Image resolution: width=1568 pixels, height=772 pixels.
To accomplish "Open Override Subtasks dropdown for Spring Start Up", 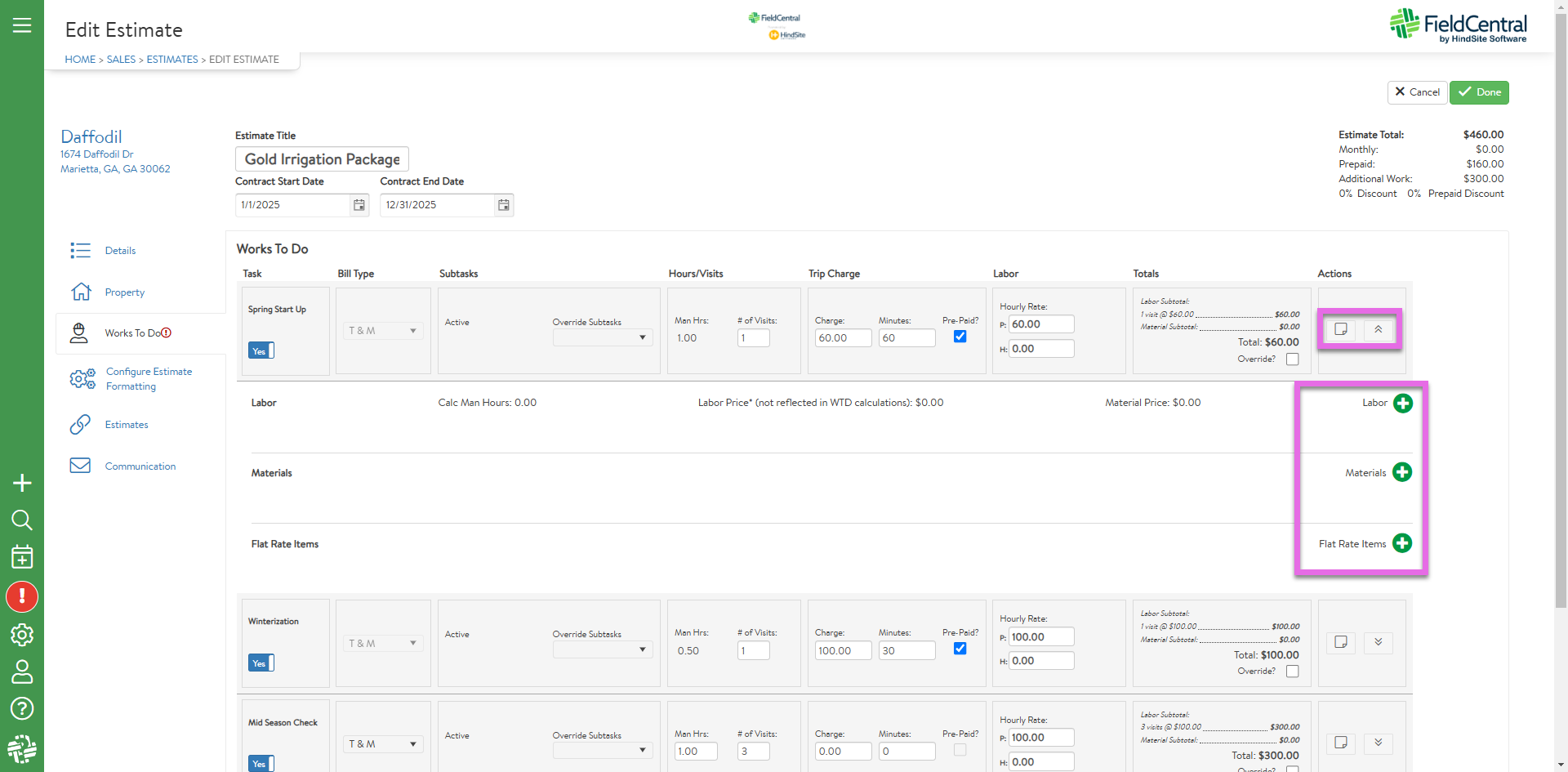I will click(603, 337).
